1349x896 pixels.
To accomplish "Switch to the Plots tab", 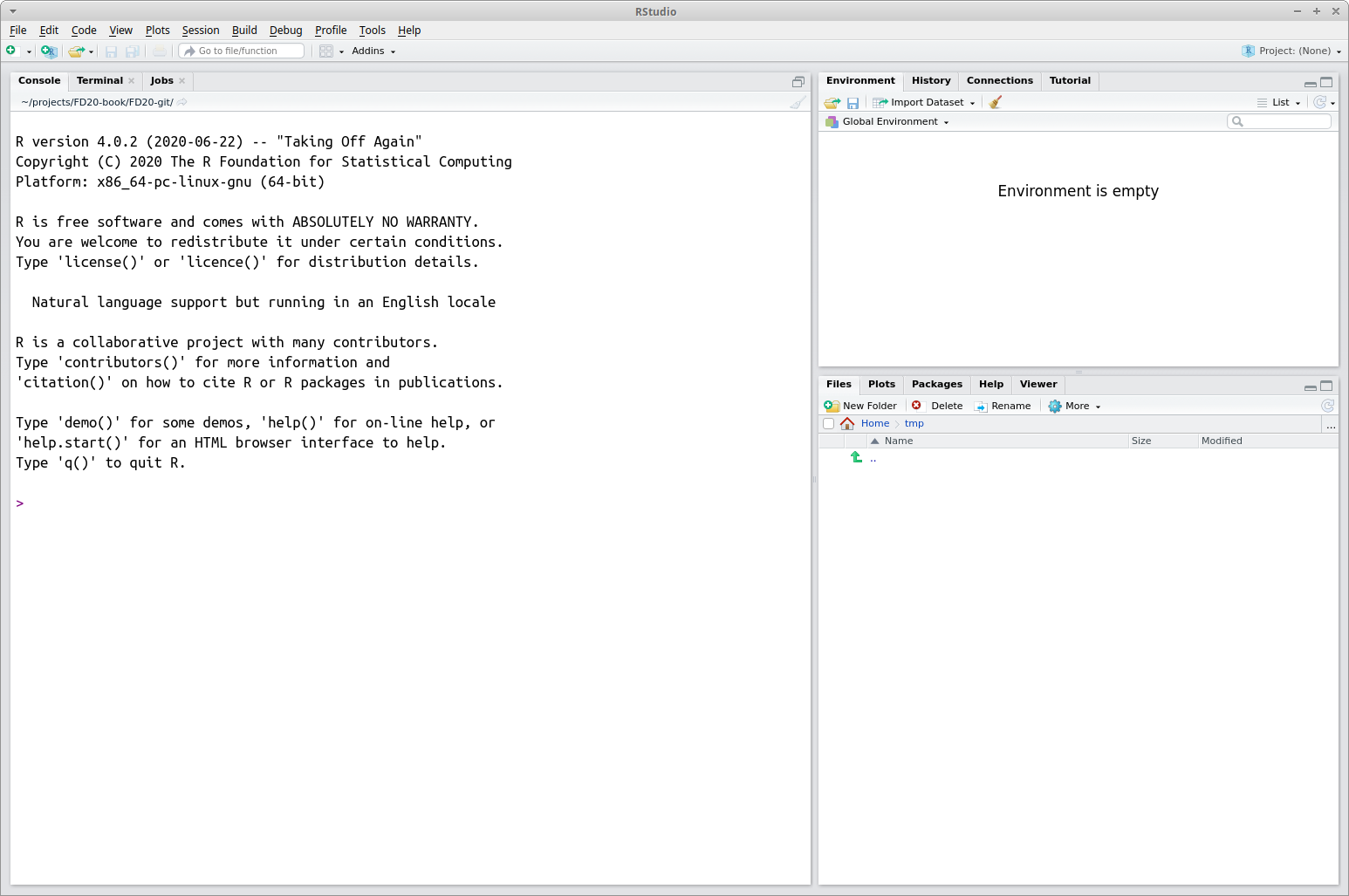I will tap(881, 384).
